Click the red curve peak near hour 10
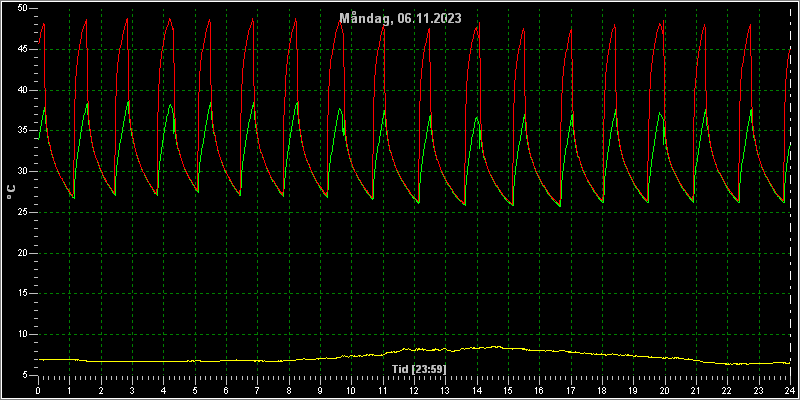The height and width of the screenshot is (400, 800). pyautogui.click(x=340, y=22)
